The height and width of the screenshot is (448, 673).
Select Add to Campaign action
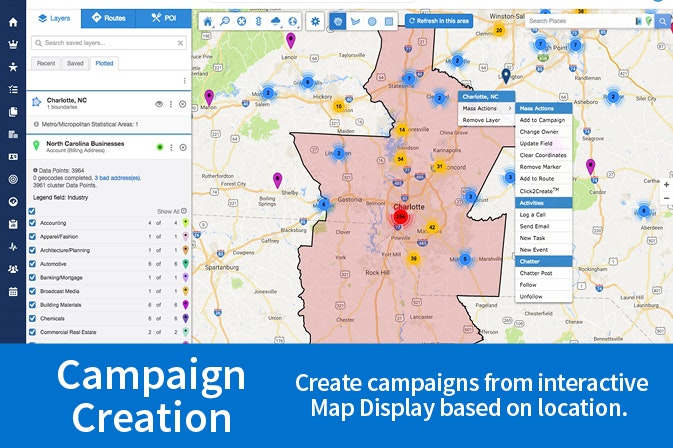tap(543, 120)
